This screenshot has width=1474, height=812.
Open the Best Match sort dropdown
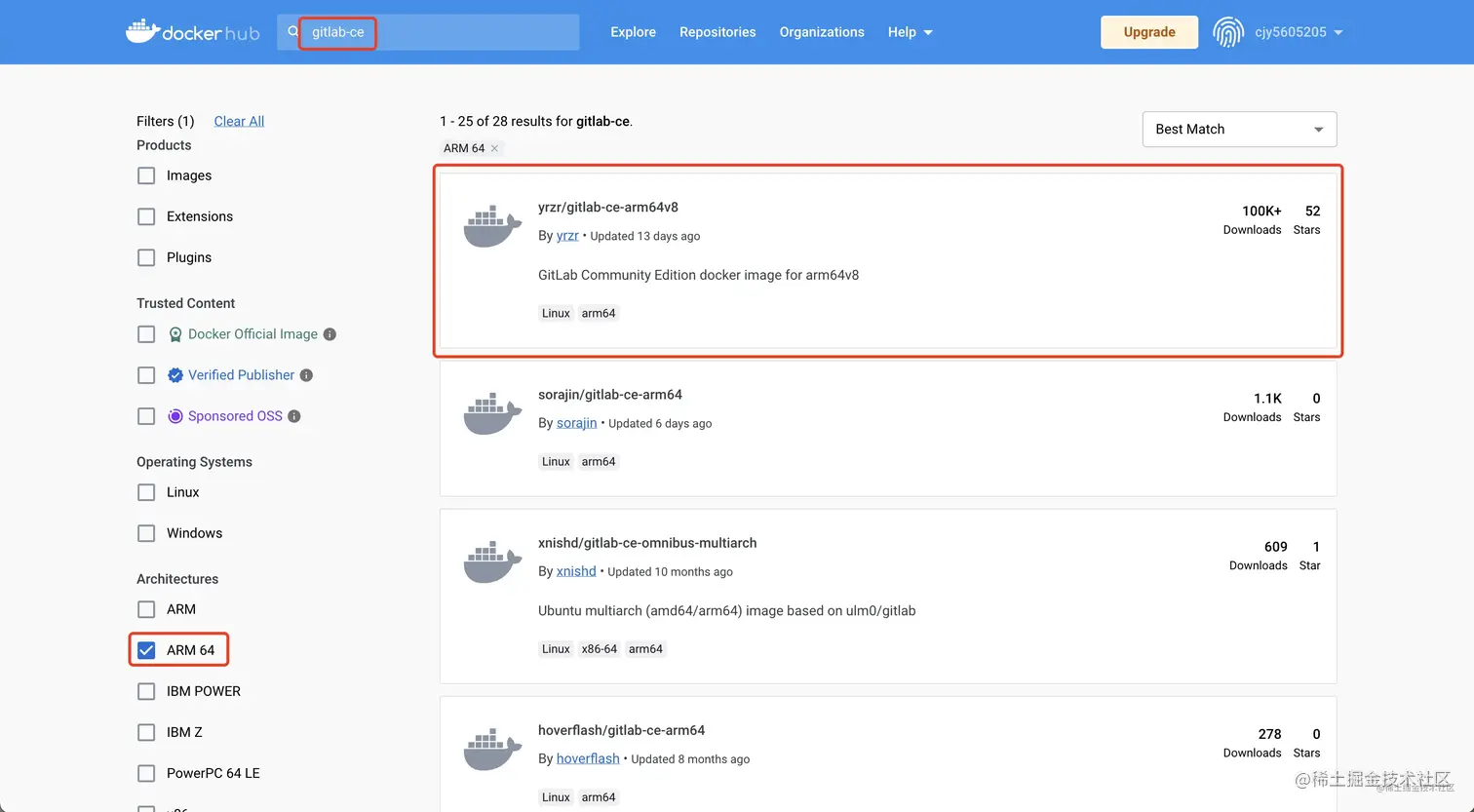(x=1239, y=129)
